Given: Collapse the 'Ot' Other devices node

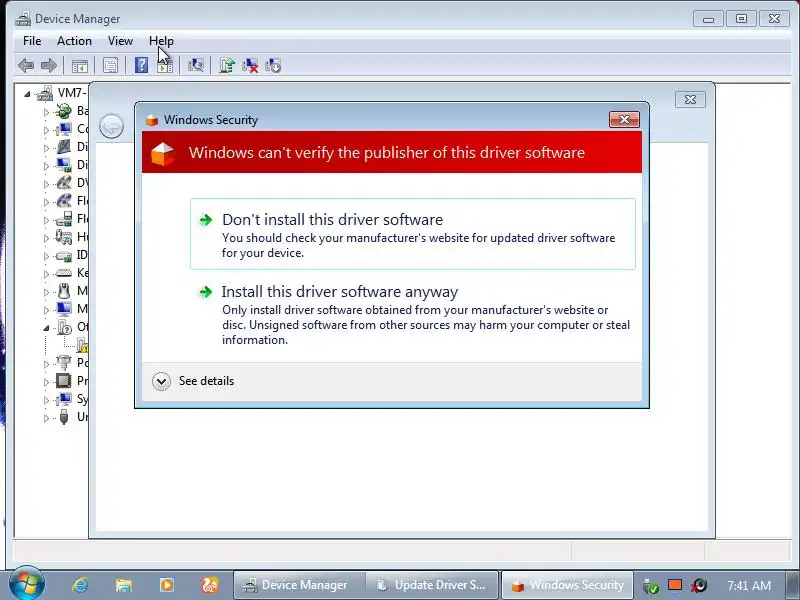Looking at the screenshot, I should coord(46,328).
